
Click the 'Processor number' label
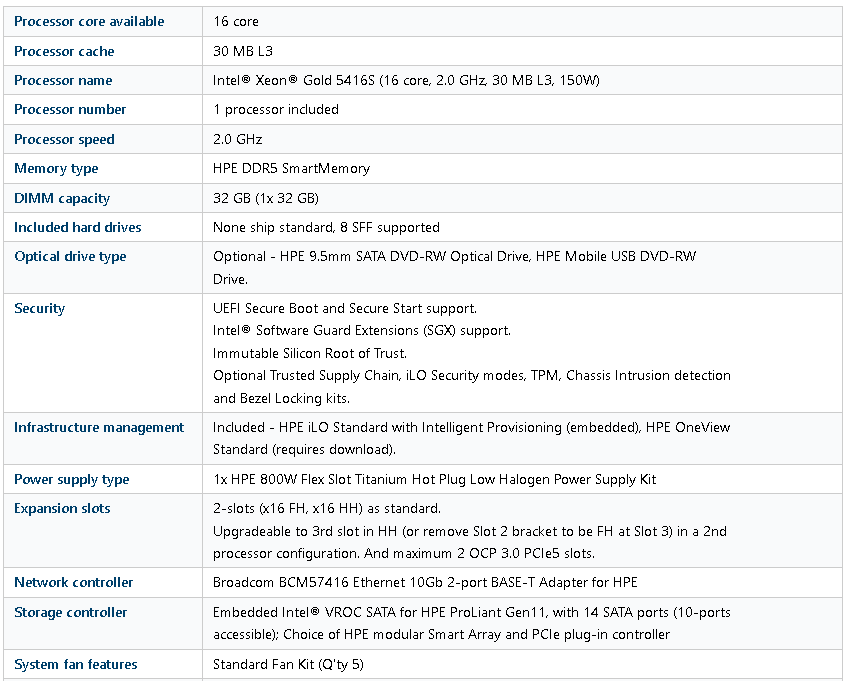[x=70, y=109]
